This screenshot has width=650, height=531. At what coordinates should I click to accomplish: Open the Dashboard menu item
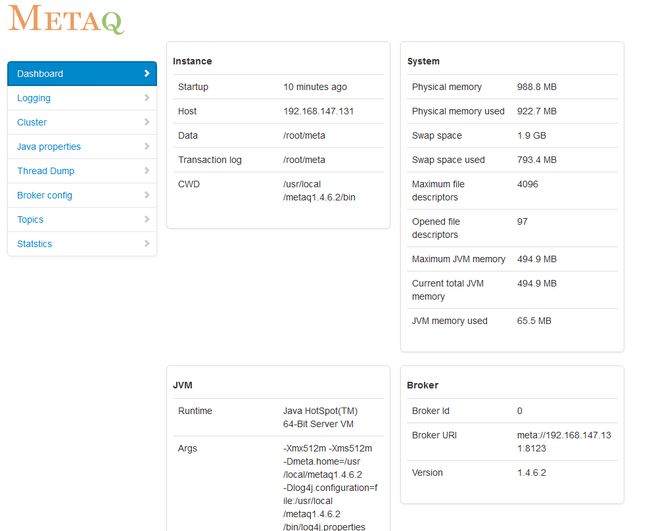coord(82,73)
